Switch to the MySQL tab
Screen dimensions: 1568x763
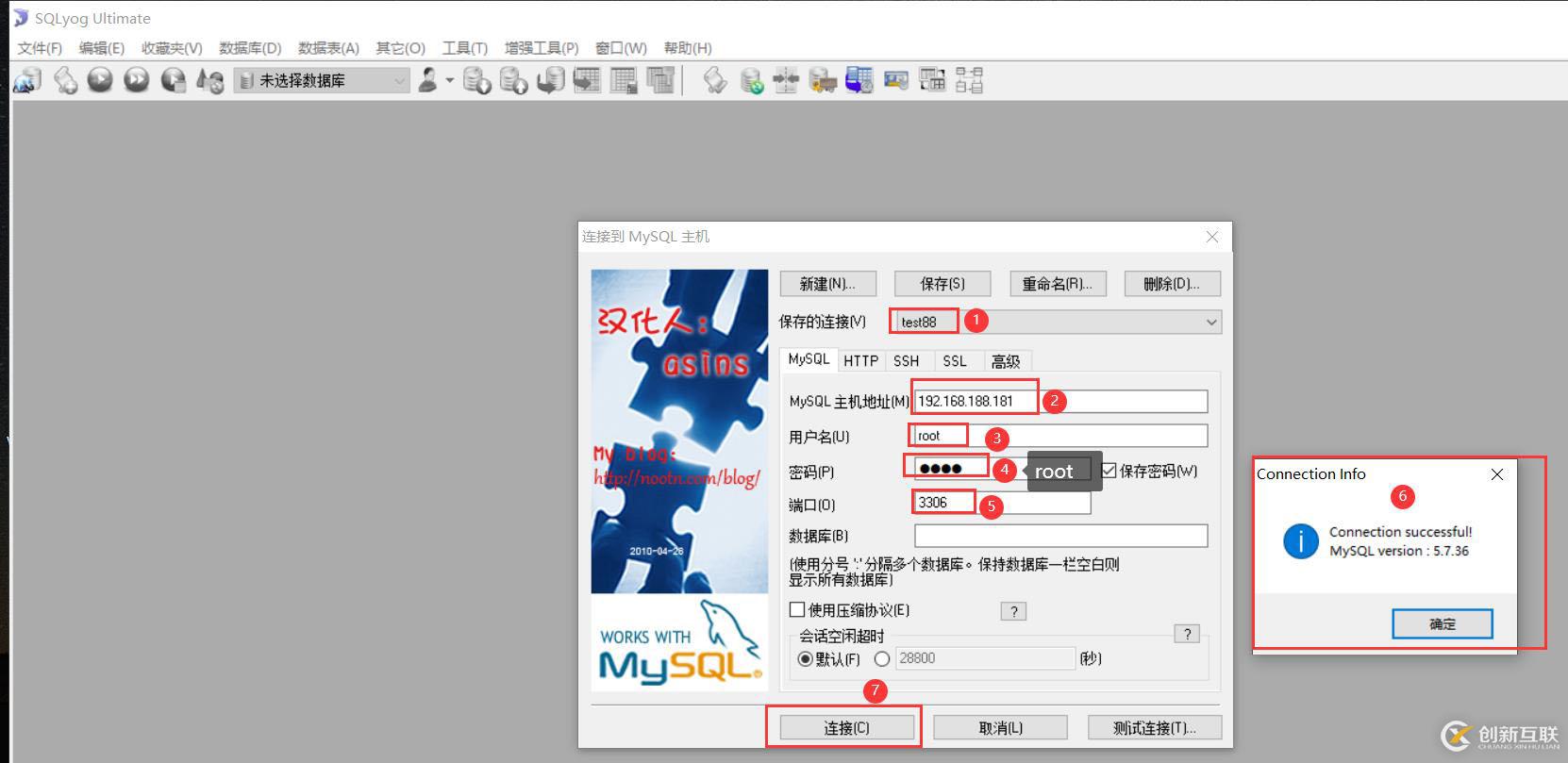pyautogui.click(x=809, y=359)
